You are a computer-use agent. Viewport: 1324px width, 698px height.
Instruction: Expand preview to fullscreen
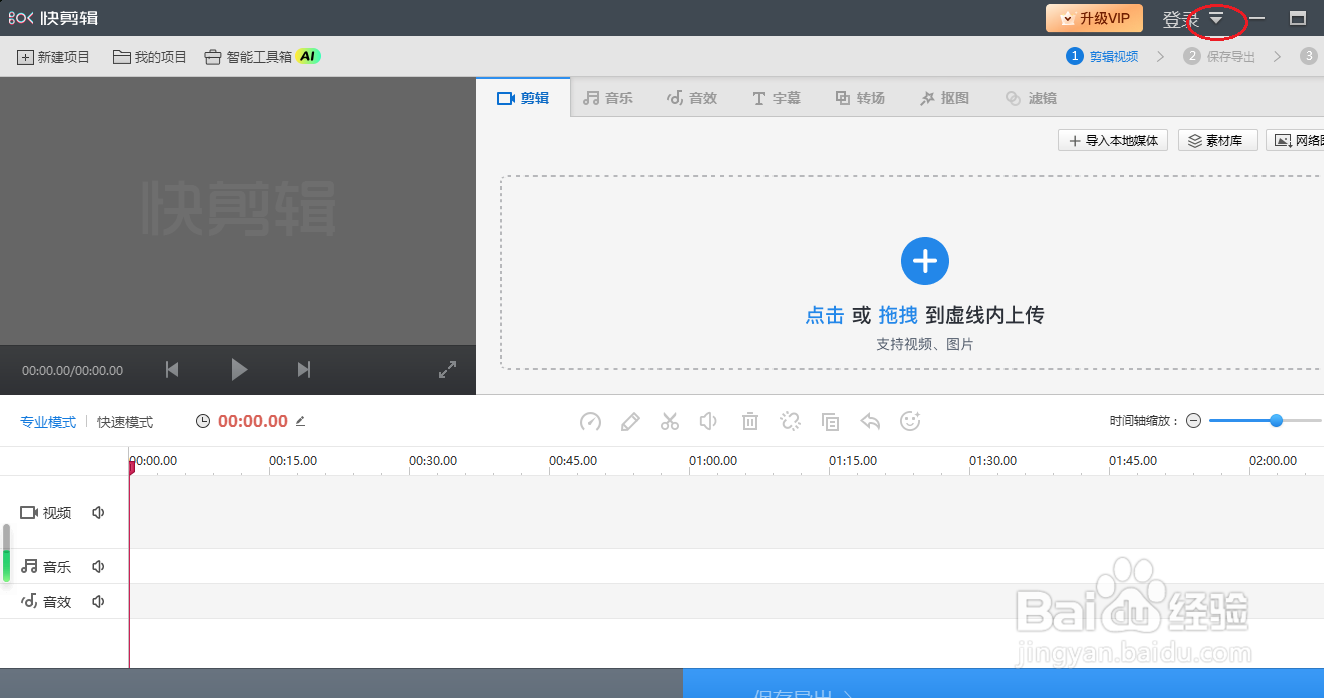click(447, 370)
